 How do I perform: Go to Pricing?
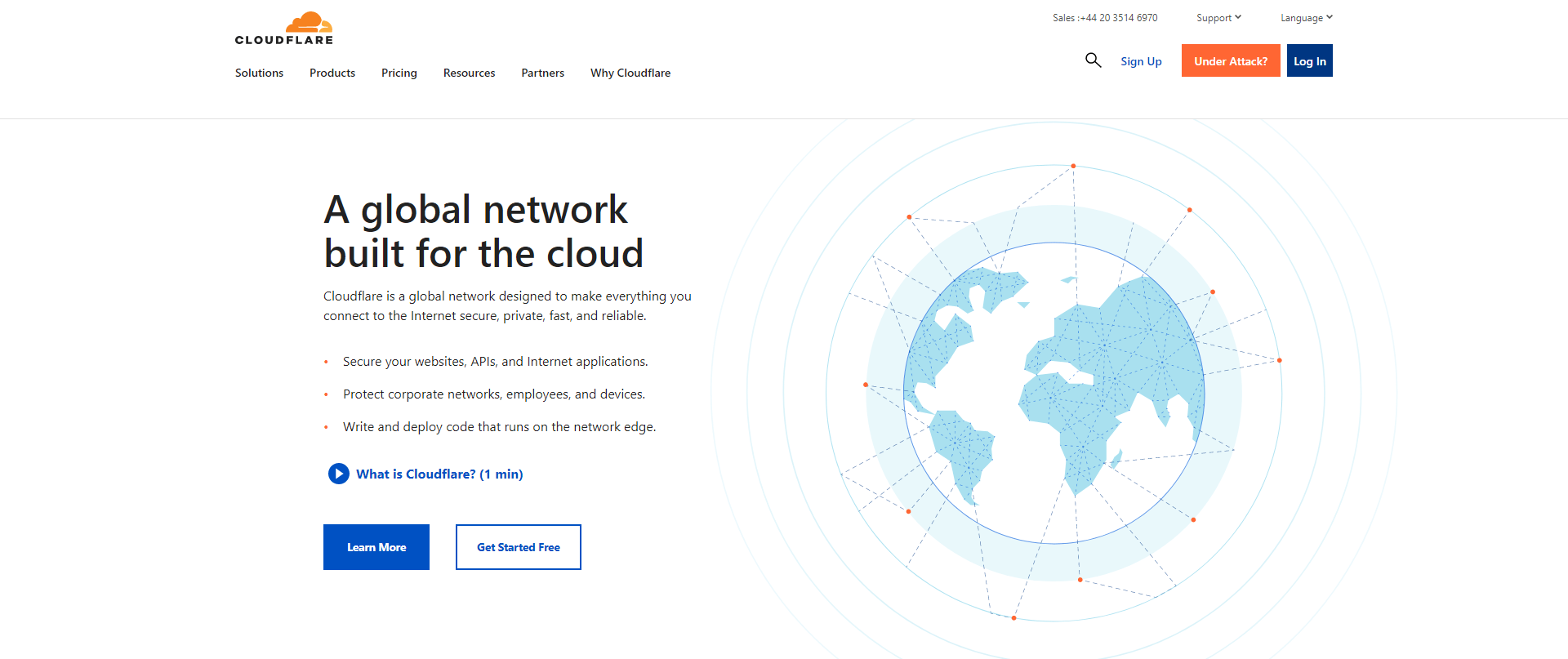click(399, 73)
